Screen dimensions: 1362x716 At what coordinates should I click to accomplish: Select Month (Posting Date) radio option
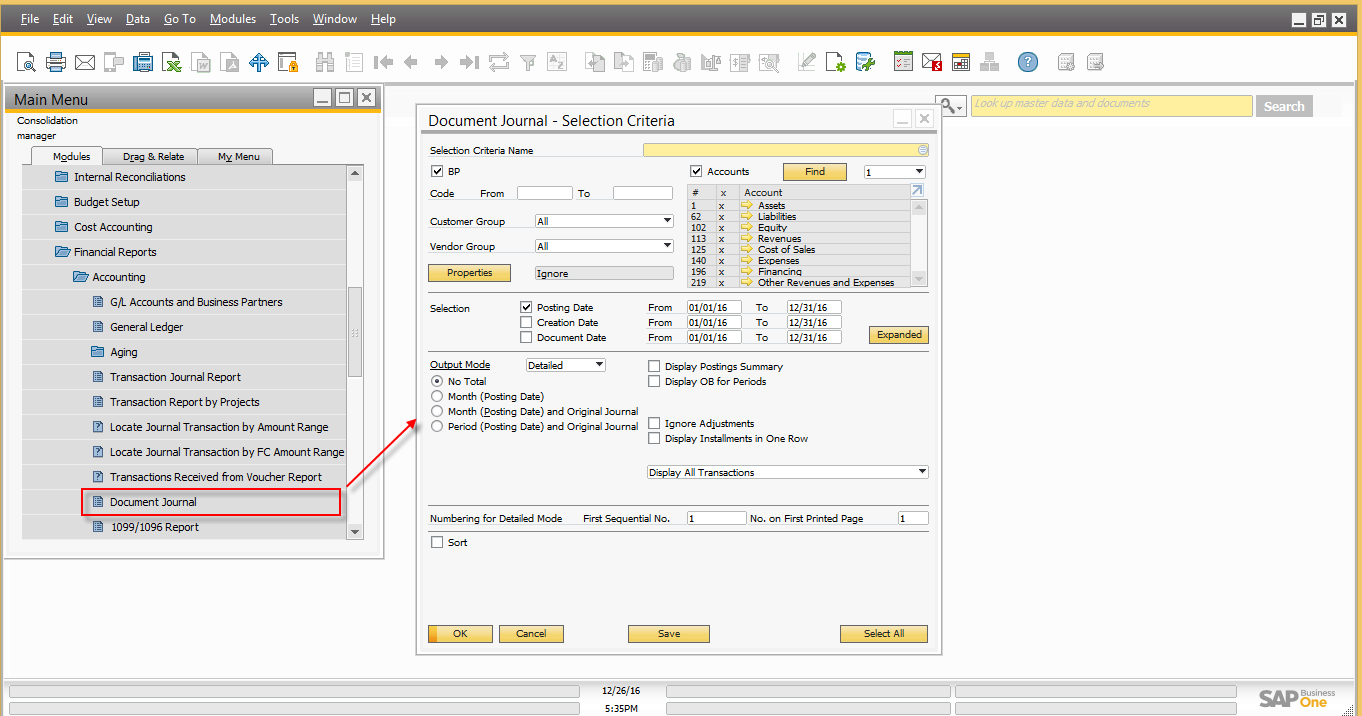[x=436, y=397]
